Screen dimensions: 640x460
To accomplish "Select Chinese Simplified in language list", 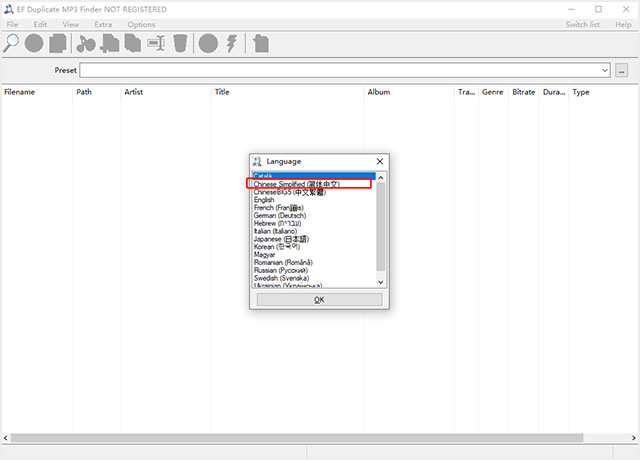I will point(297,184).
